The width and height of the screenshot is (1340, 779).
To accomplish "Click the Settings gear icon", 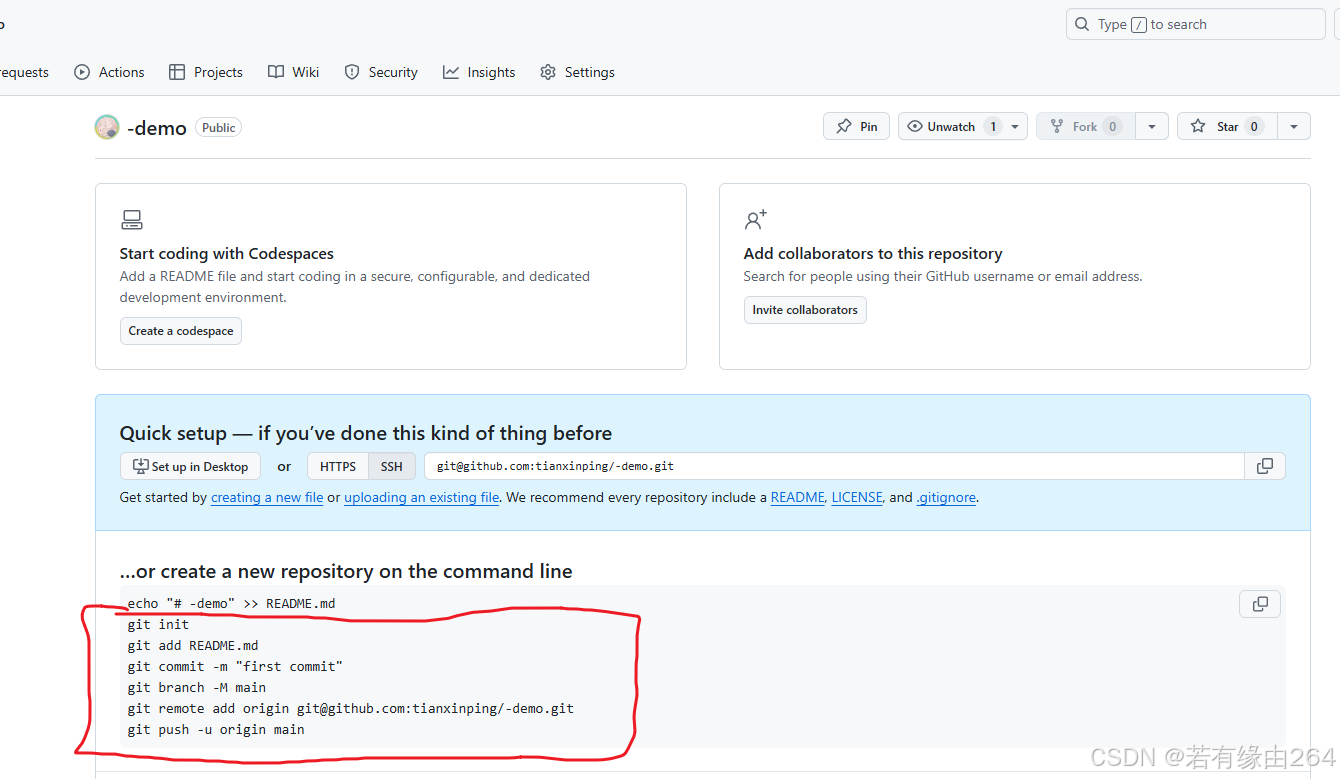I will [548, 72].
